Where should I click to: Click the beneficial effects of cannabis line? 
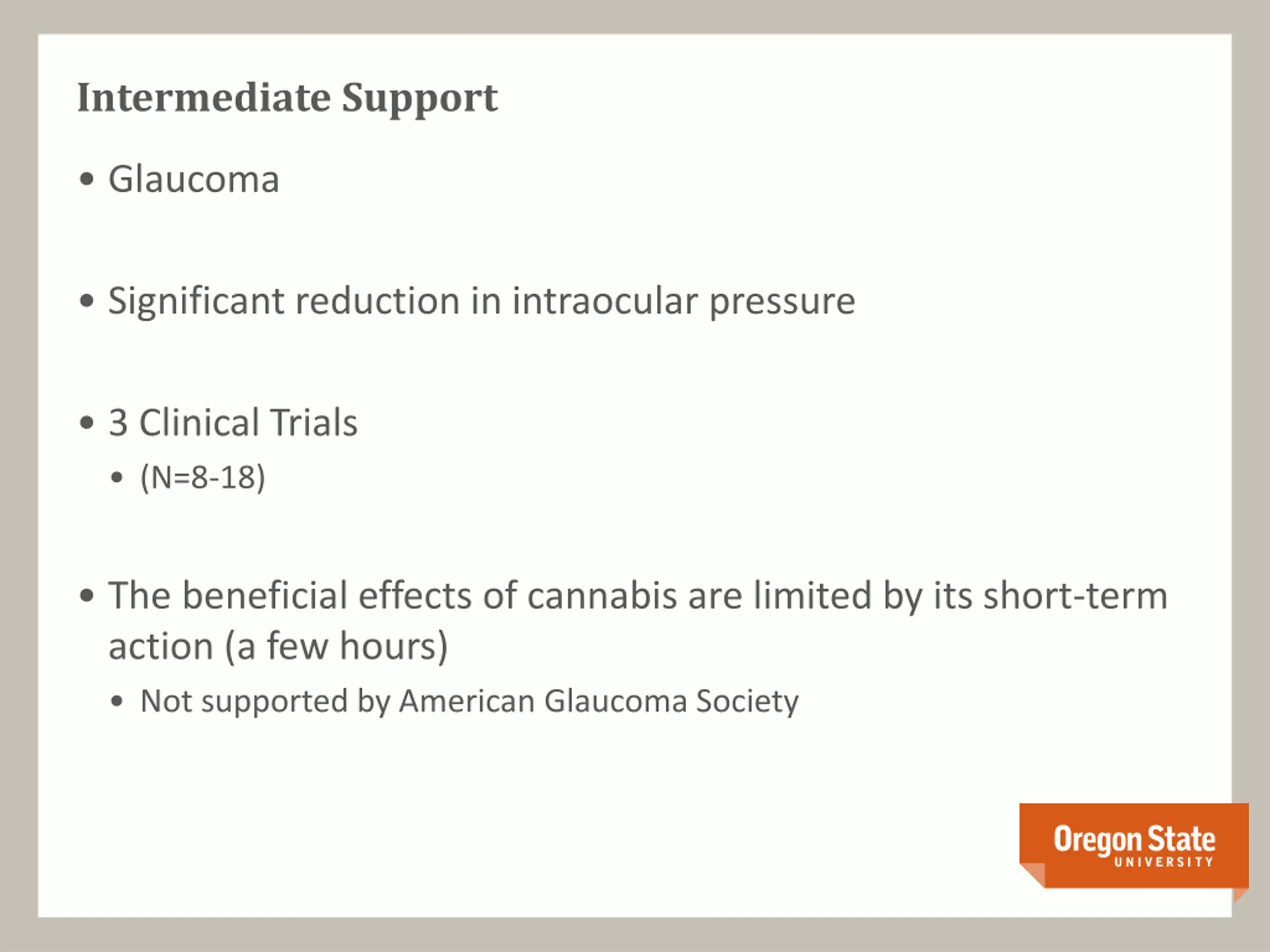click(x=638, y=595)
